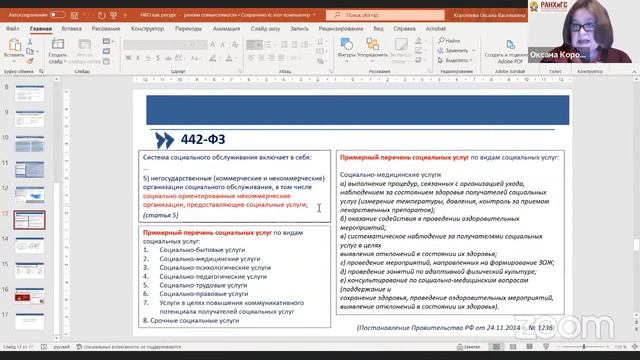Toggle Strikethrough formatting

(x=168, y=58)
